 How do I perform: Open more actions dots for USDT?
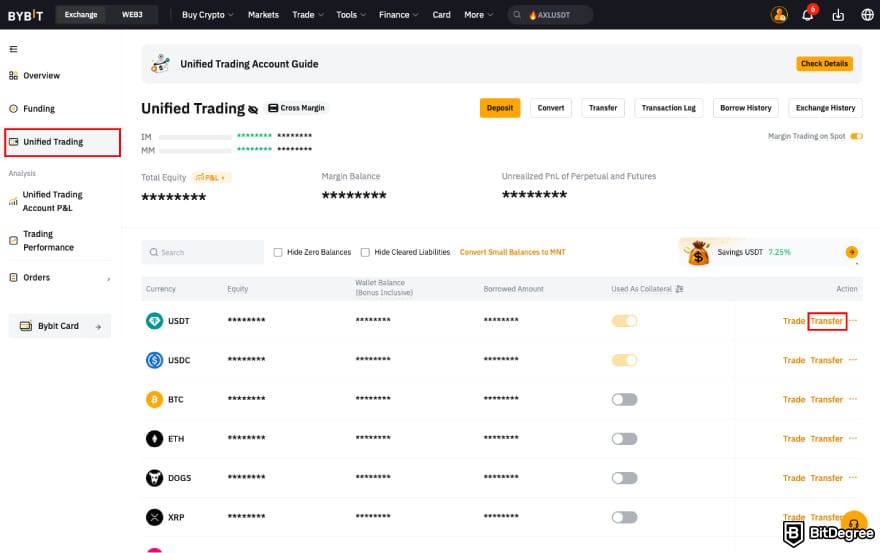pyautogui.click(x=853, y=321)
